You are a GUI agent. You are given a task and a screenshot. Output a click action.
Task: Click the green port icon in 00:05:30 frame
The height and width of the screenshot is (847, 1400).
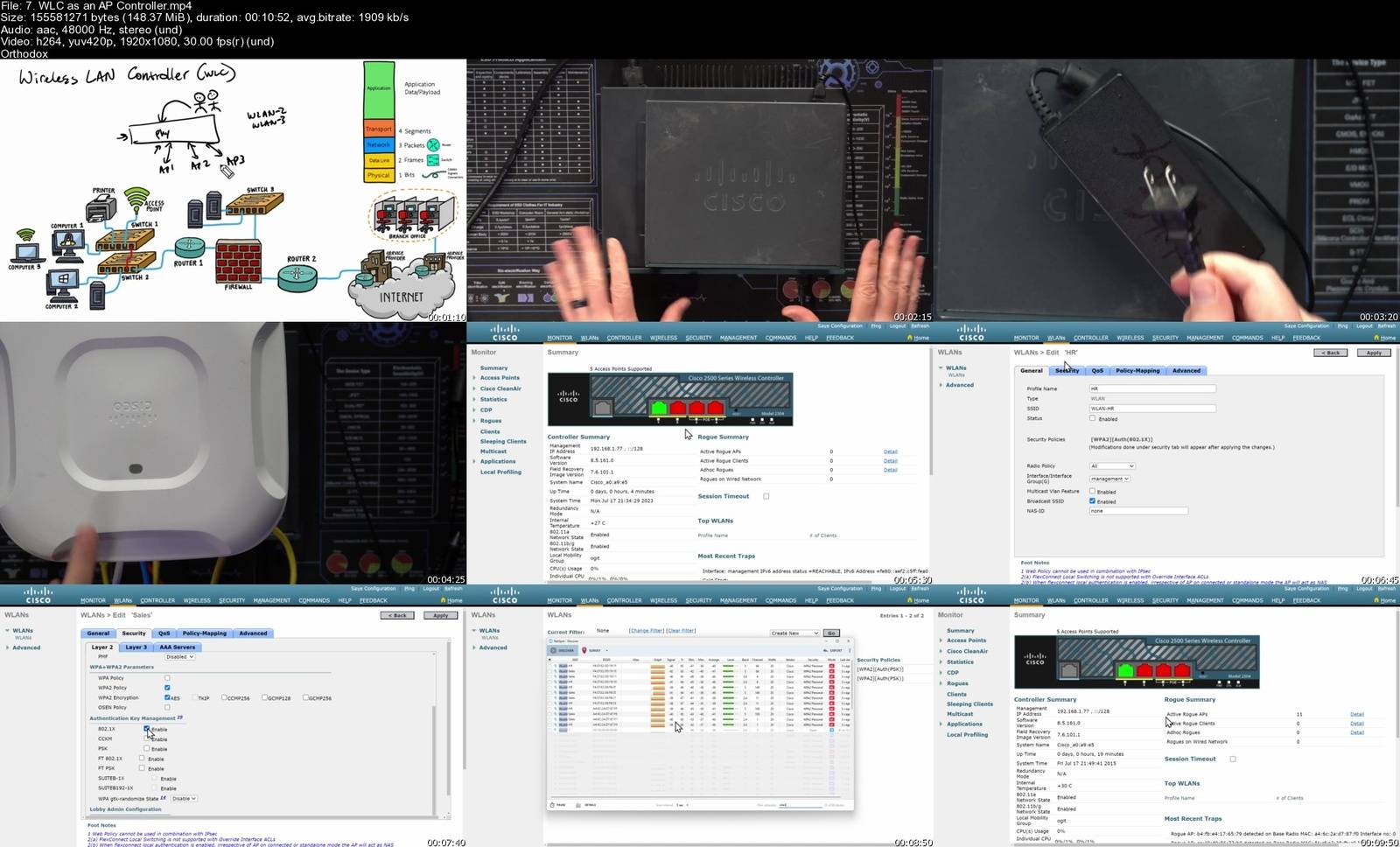659,408
